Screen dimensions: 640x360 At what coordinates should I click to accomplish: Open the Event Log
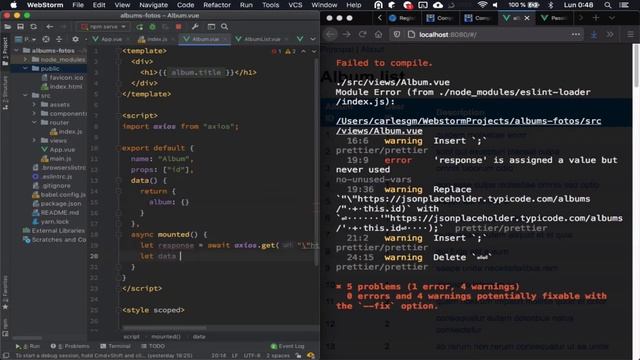pyautogui.click(x=287, y=346)
